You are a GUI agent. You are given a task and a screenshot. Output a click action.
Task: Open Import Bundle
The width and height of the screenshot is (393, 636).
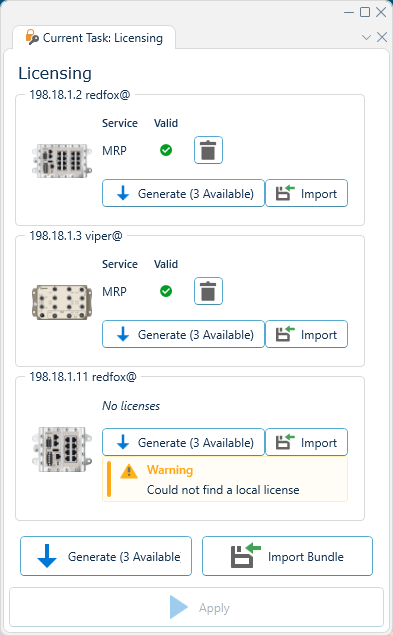[x=287, y=556]
